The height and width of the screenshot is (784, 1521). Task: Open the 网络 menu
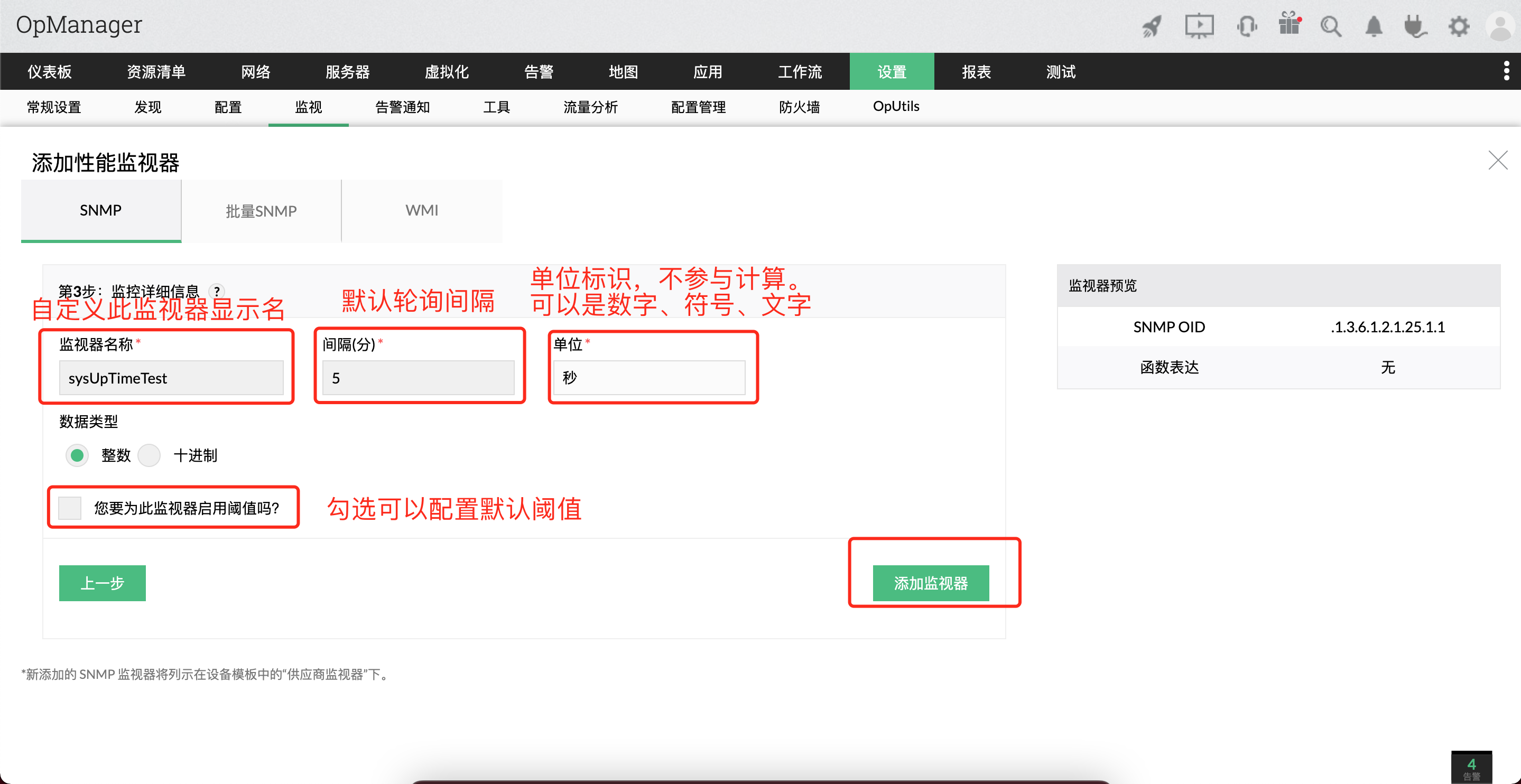tap(255, 71)
